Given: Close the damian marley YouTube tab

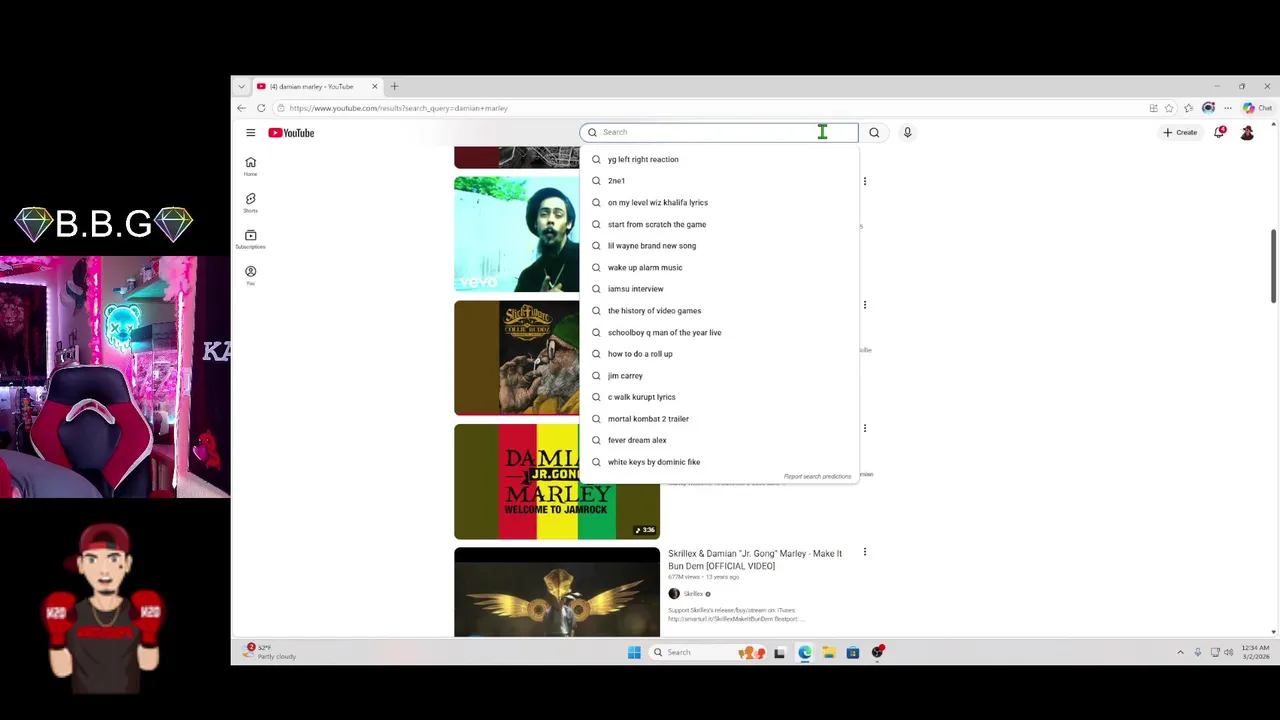Looking at the screenshot, I should coord(375,86).
